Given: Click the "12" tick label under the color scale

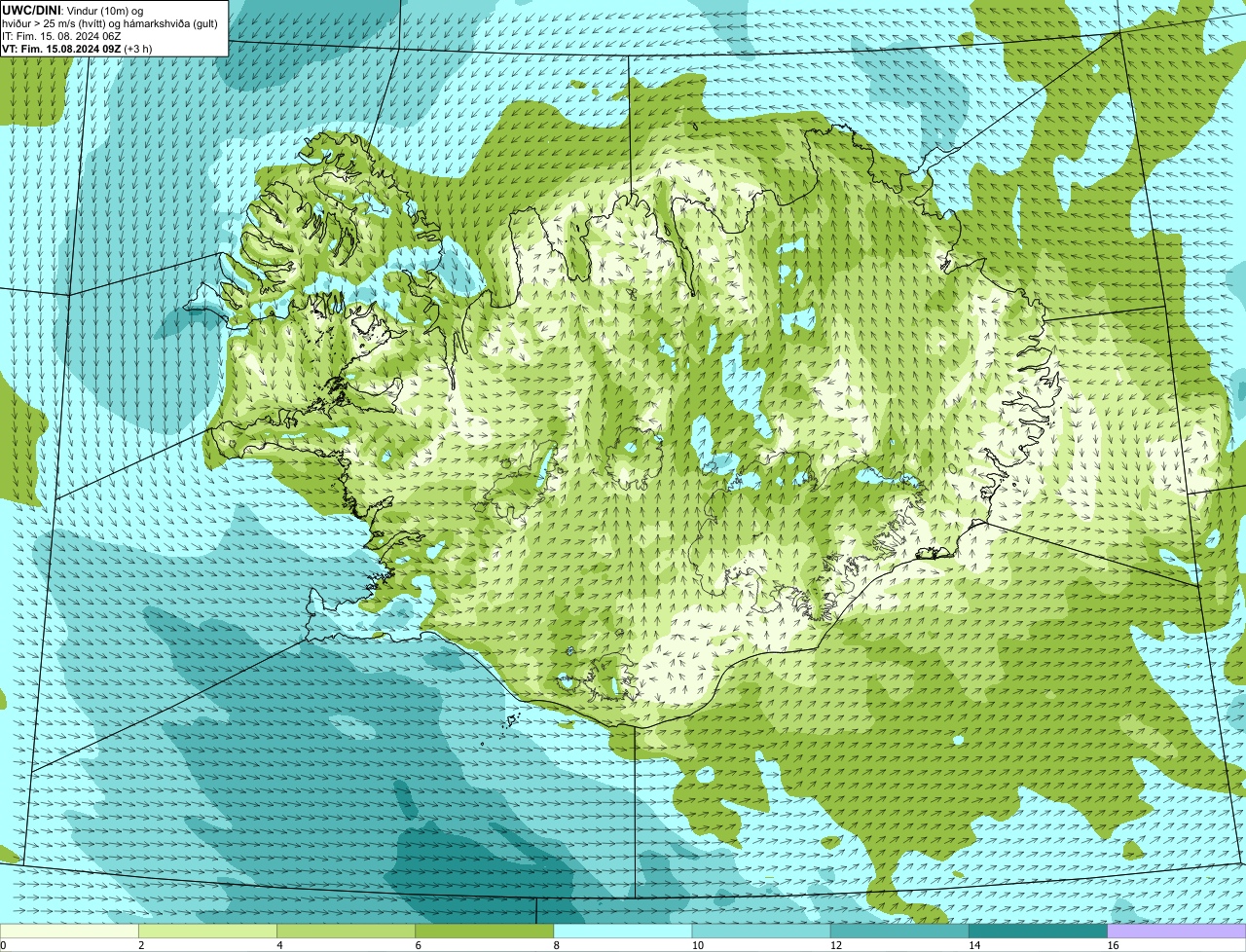Looking at the screenshot, I should 835,945.
